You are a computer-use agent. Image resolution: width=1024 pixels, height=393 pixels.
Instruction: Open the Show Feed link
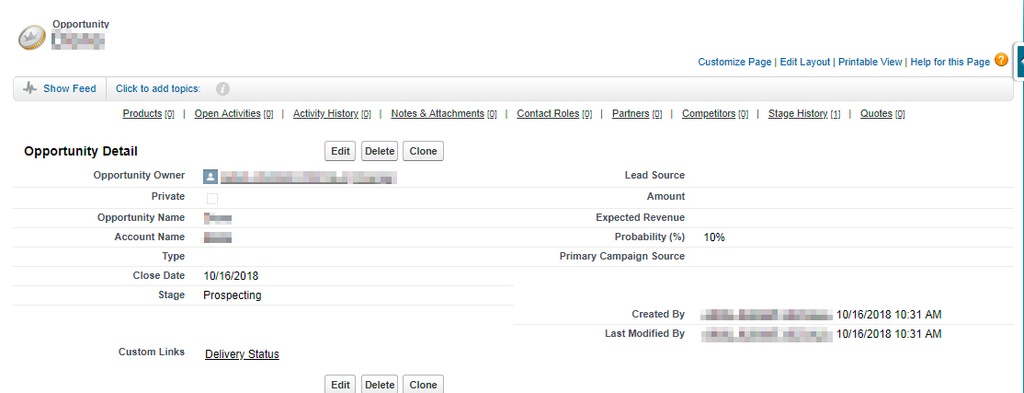[69, 89]
